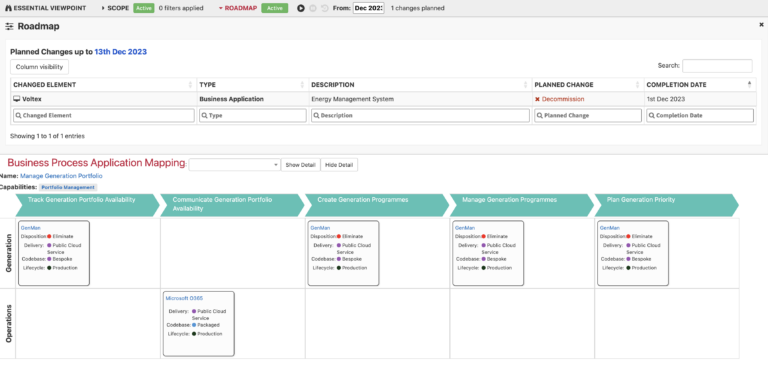This screenshot has height=366, width=768.
Task: Start the roadmap play button
Action: [x=301, y=8]
